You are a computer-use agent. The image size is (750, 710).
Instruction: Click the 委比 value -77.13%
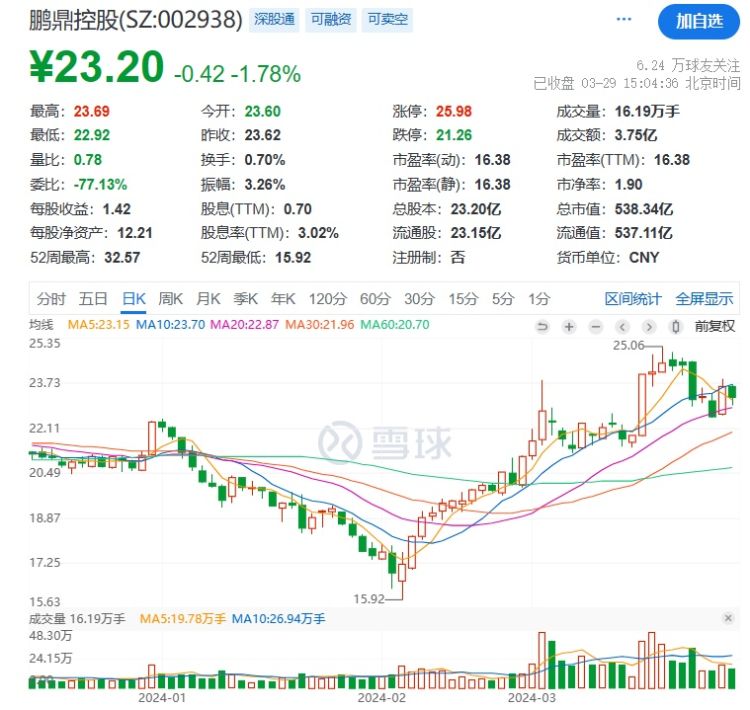point(100,184)
